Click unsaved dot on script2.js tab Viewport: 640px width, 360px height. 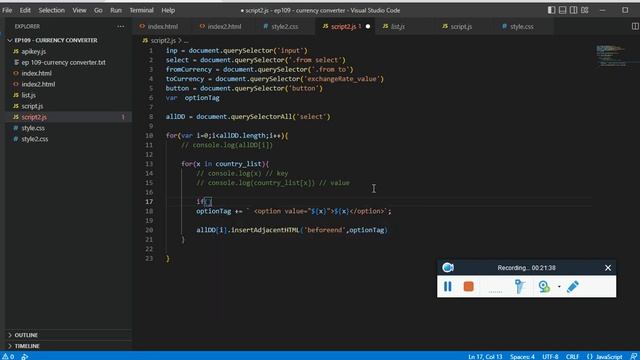(x=368, y=27)
